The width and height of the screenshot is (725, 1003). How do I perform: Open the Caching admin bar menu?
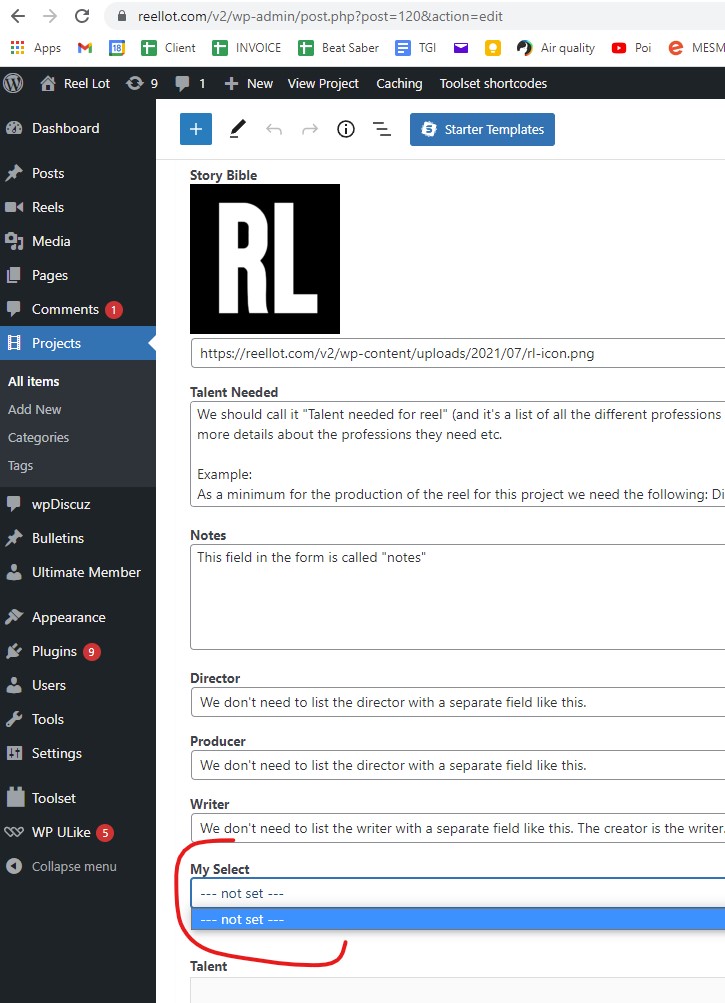click(x=399, y=83)
